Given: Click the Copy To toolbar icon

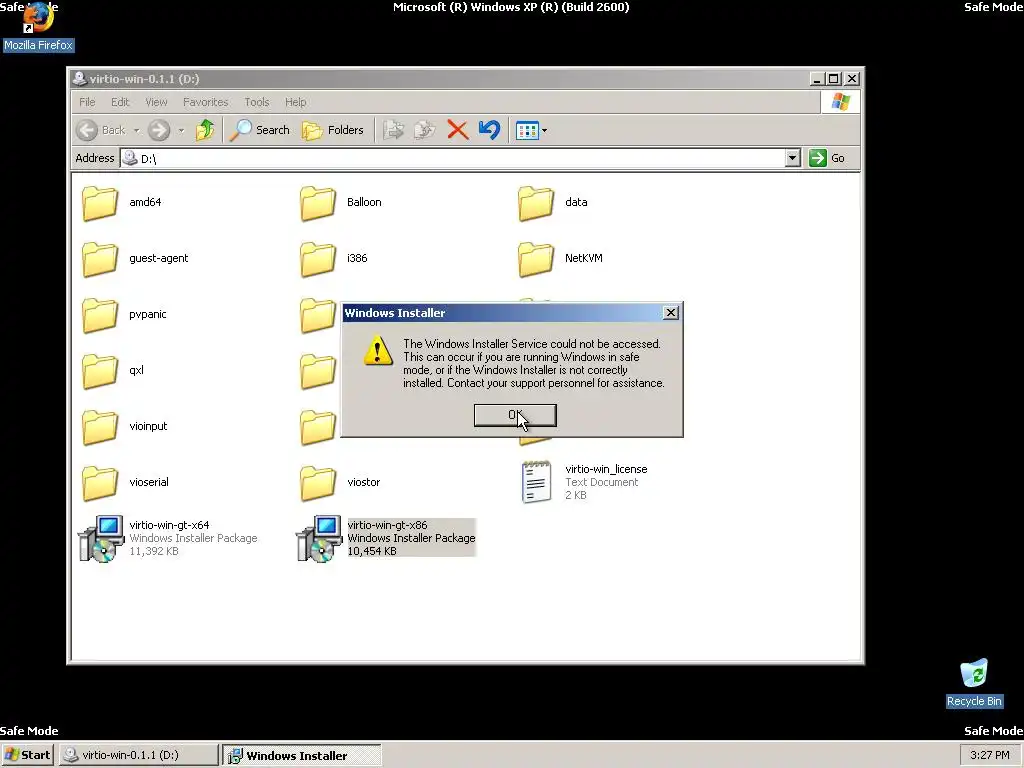Looking at the screenshot, I should 424,130.
